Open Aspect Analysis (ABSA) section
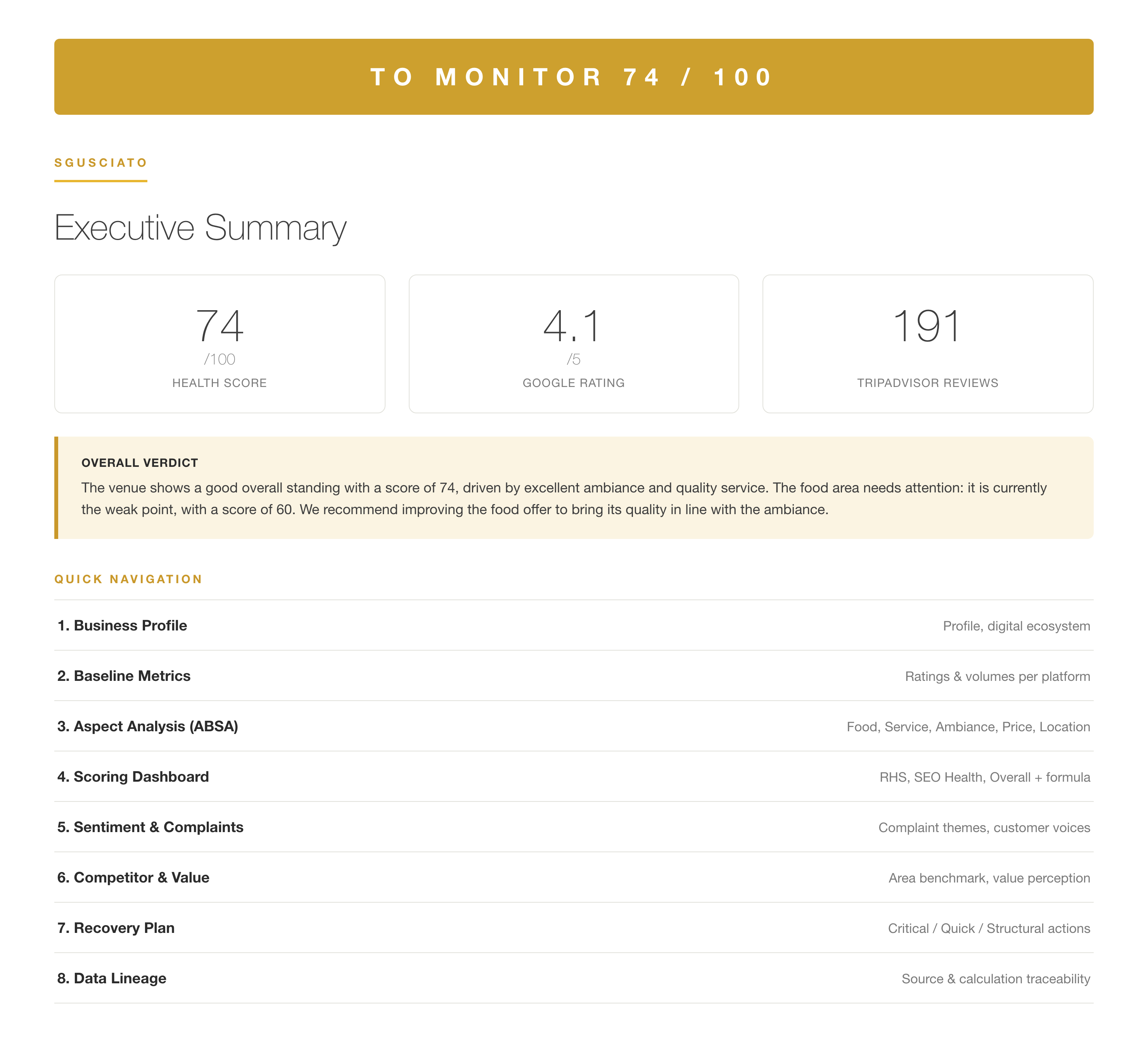The height and width of the screenshot is (1050, 1148). (574, 726)
